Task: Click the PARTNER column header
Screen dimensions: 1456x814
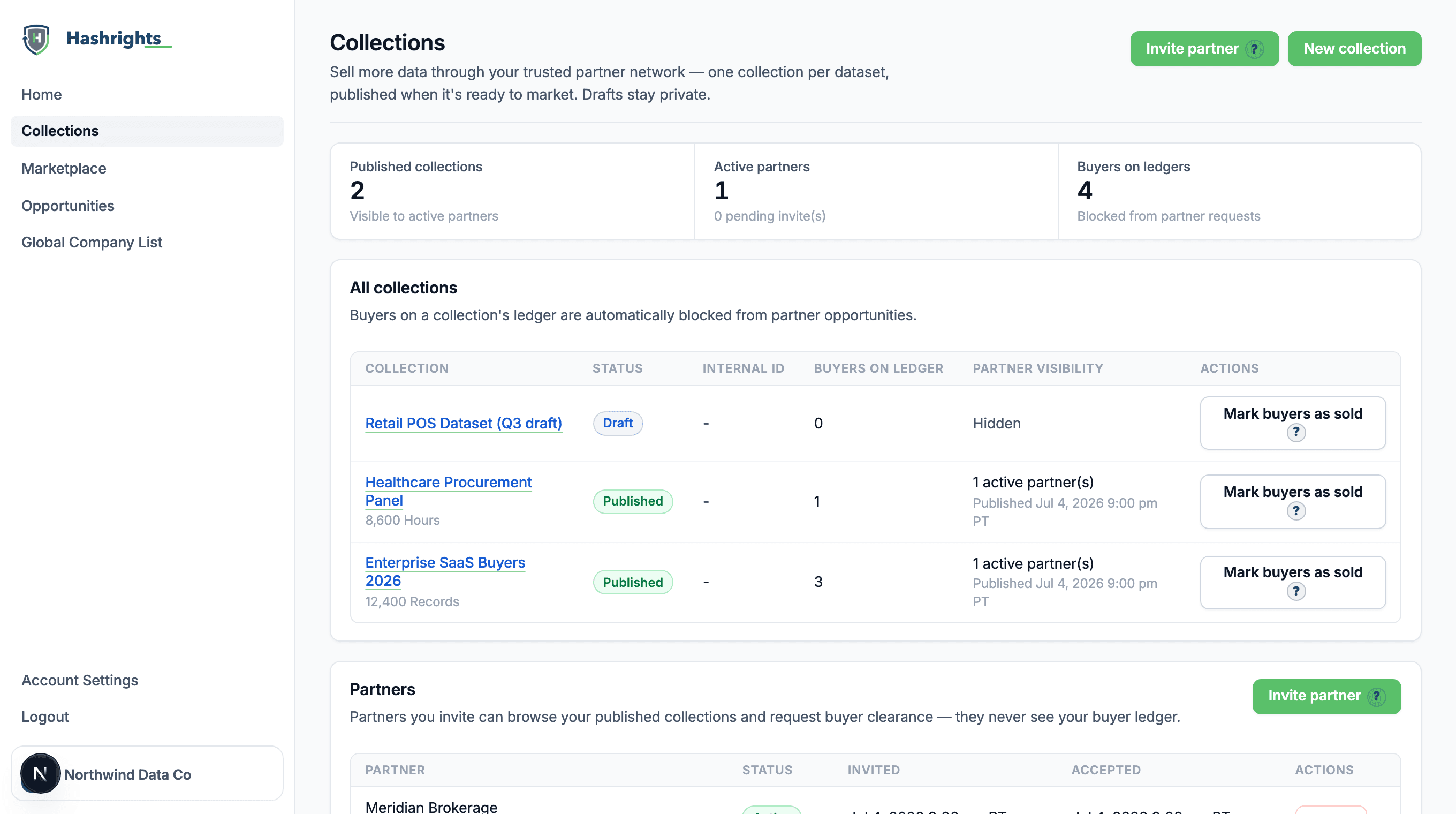Action: pyautogui.click(x=395, y=770)
